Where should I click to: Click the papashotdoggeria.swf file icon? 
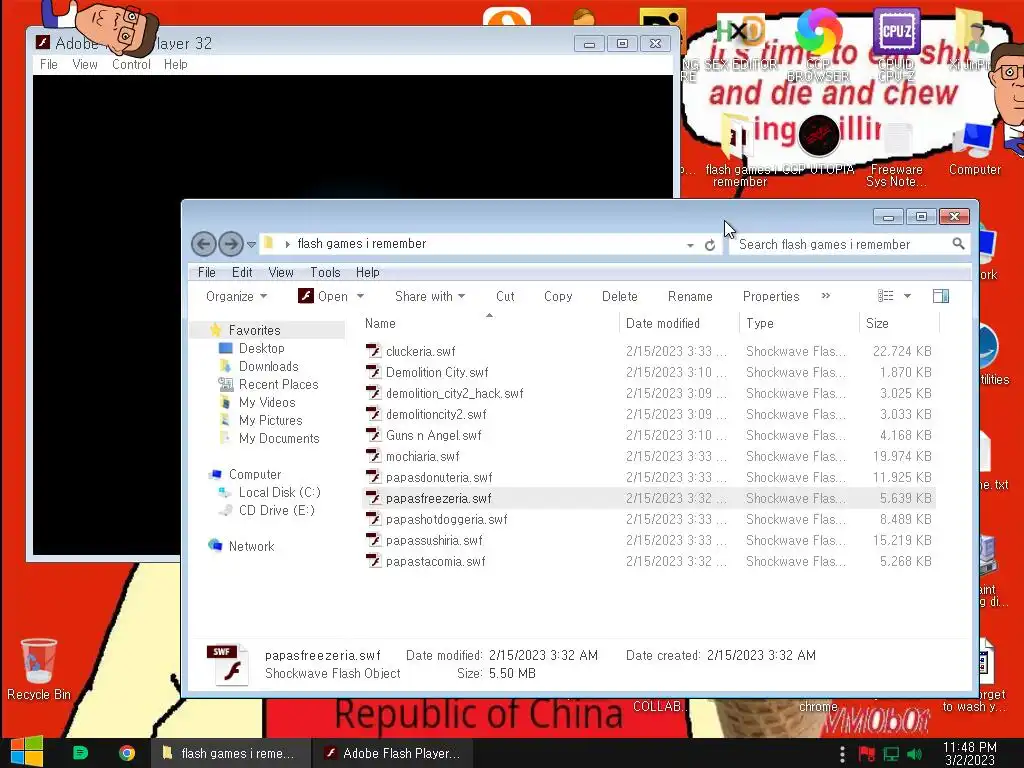pyautogui.click(x=374, y=519)
